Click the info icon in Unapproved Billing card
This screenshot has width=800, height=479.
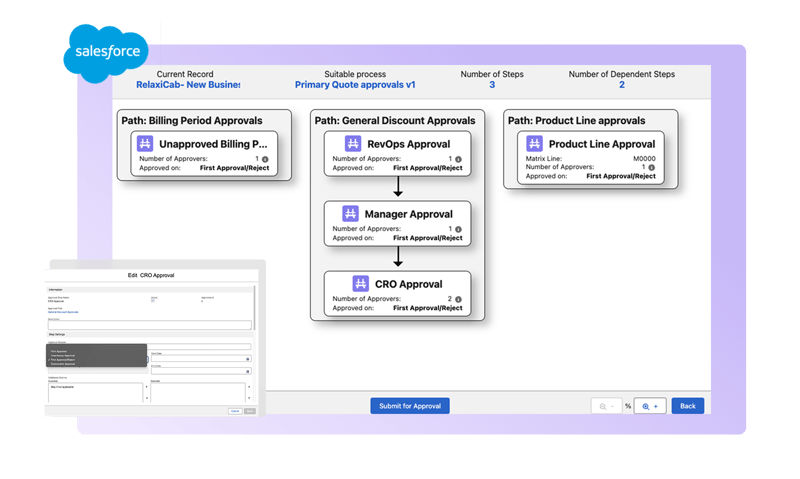coord(265,159)
